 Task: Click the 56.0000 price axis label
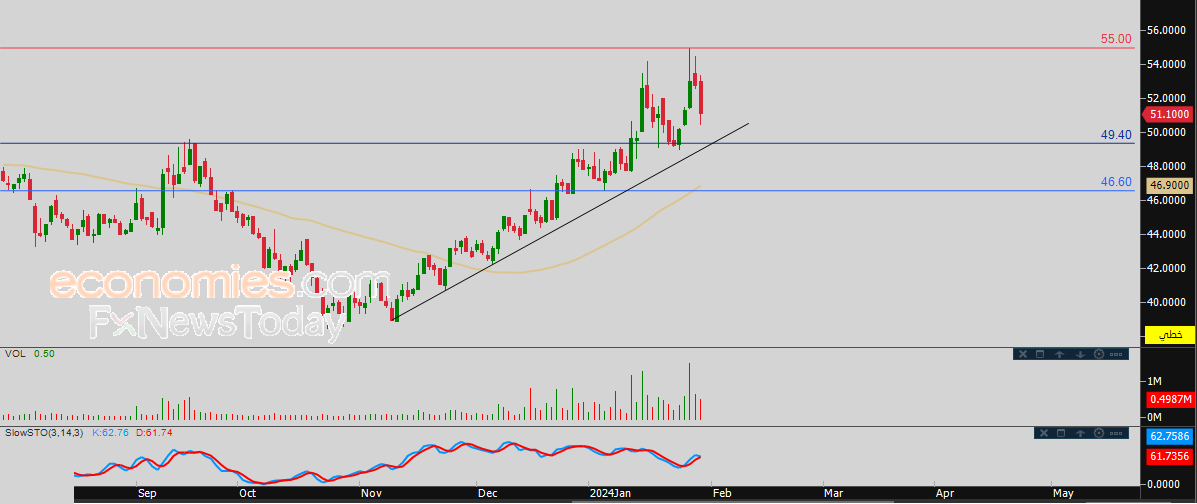pyautogui.click(x=1168, y=31)
